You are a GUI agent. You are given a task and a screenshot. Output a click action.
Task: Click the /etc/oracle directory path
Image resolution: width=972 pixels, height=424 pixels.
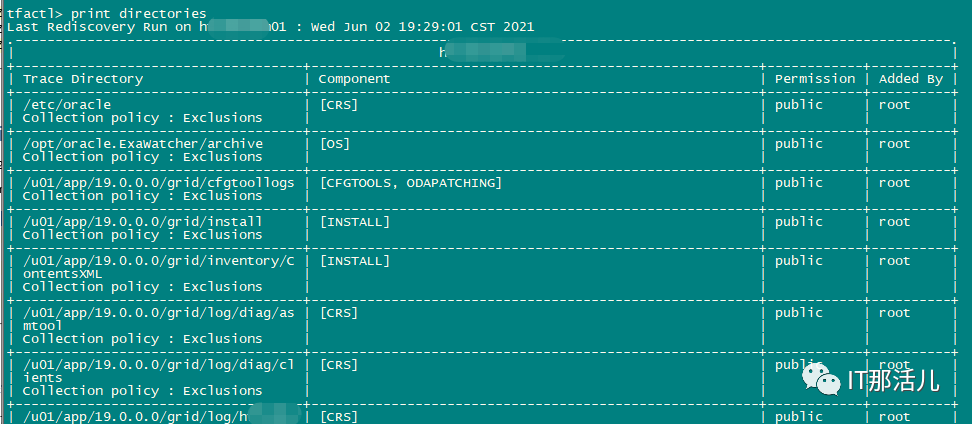67,105
